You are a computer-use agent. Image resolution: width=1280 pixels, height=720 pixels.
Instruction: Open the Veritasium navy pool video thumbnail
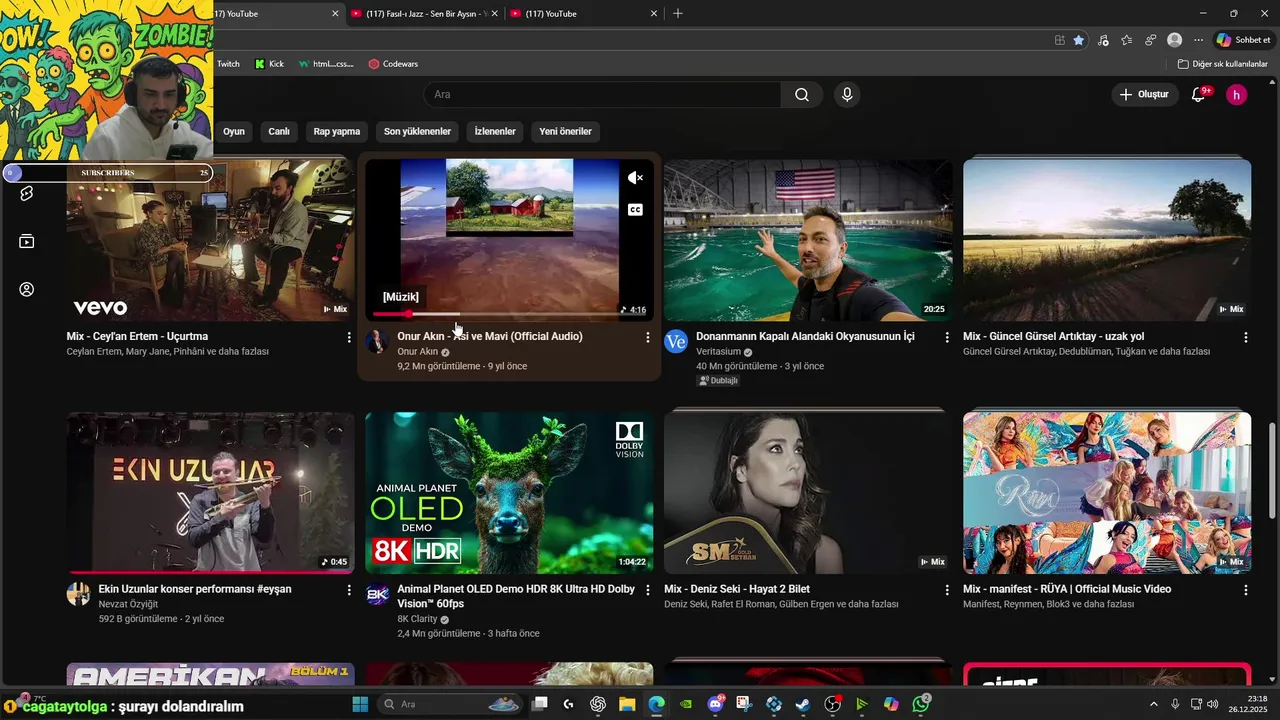[808, 240]
